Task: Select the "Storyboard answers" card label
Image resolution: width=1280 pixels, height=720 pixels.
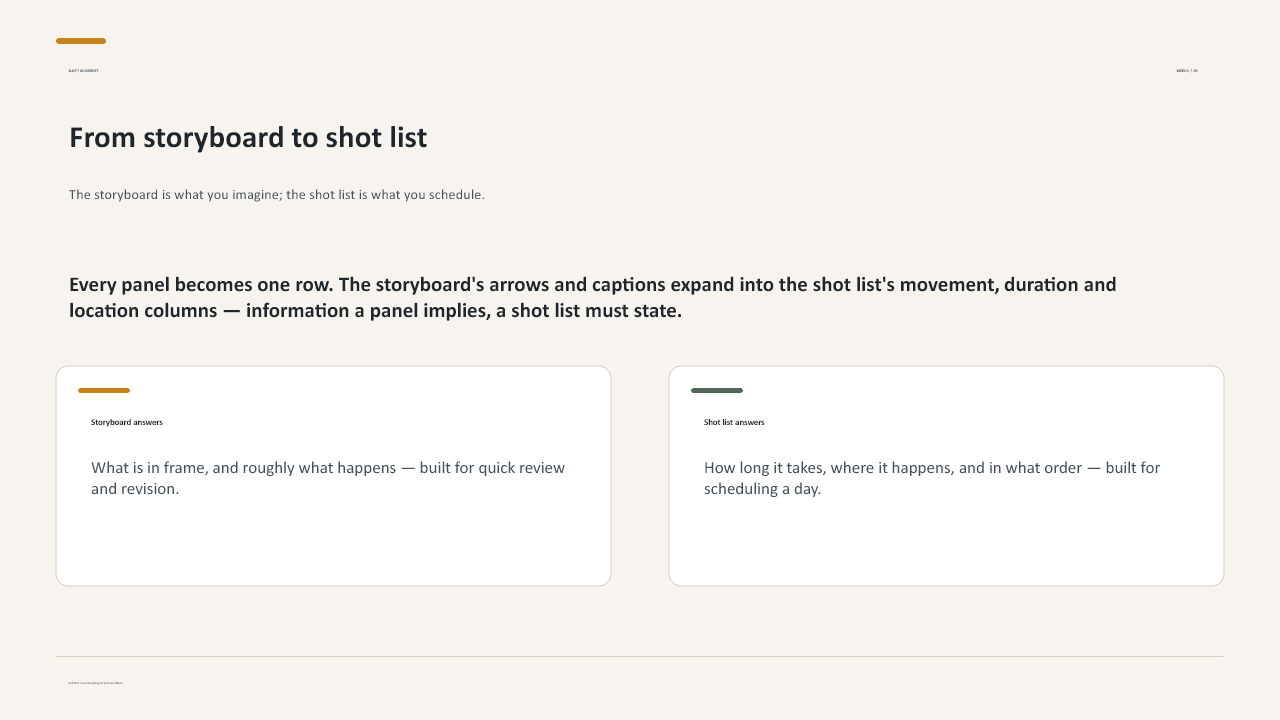Action: click(127, 422)
